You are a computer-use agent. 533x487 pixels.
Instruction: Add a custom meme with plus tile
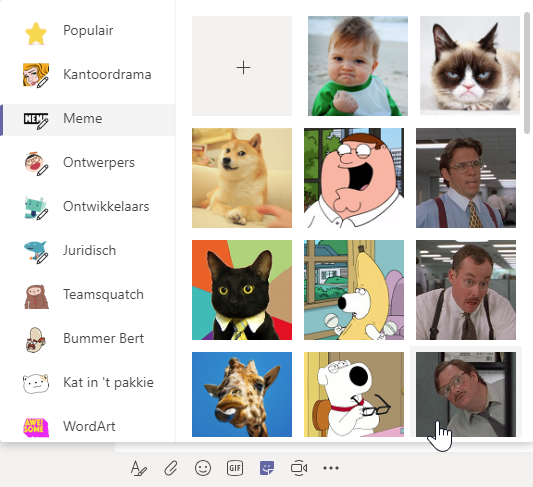242,66
